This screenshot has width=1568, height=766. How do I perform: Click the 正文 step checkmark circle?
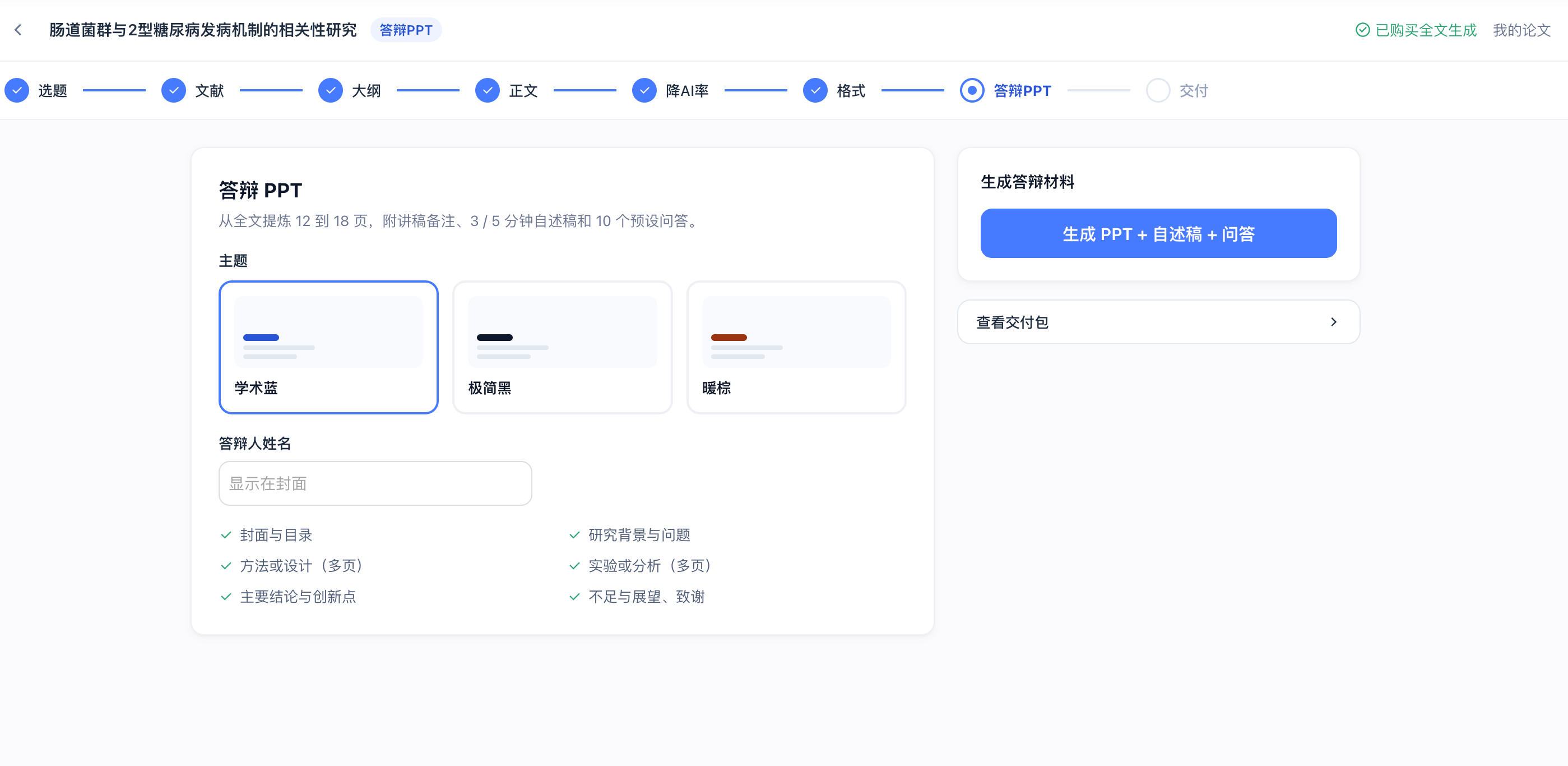[488, 91]
